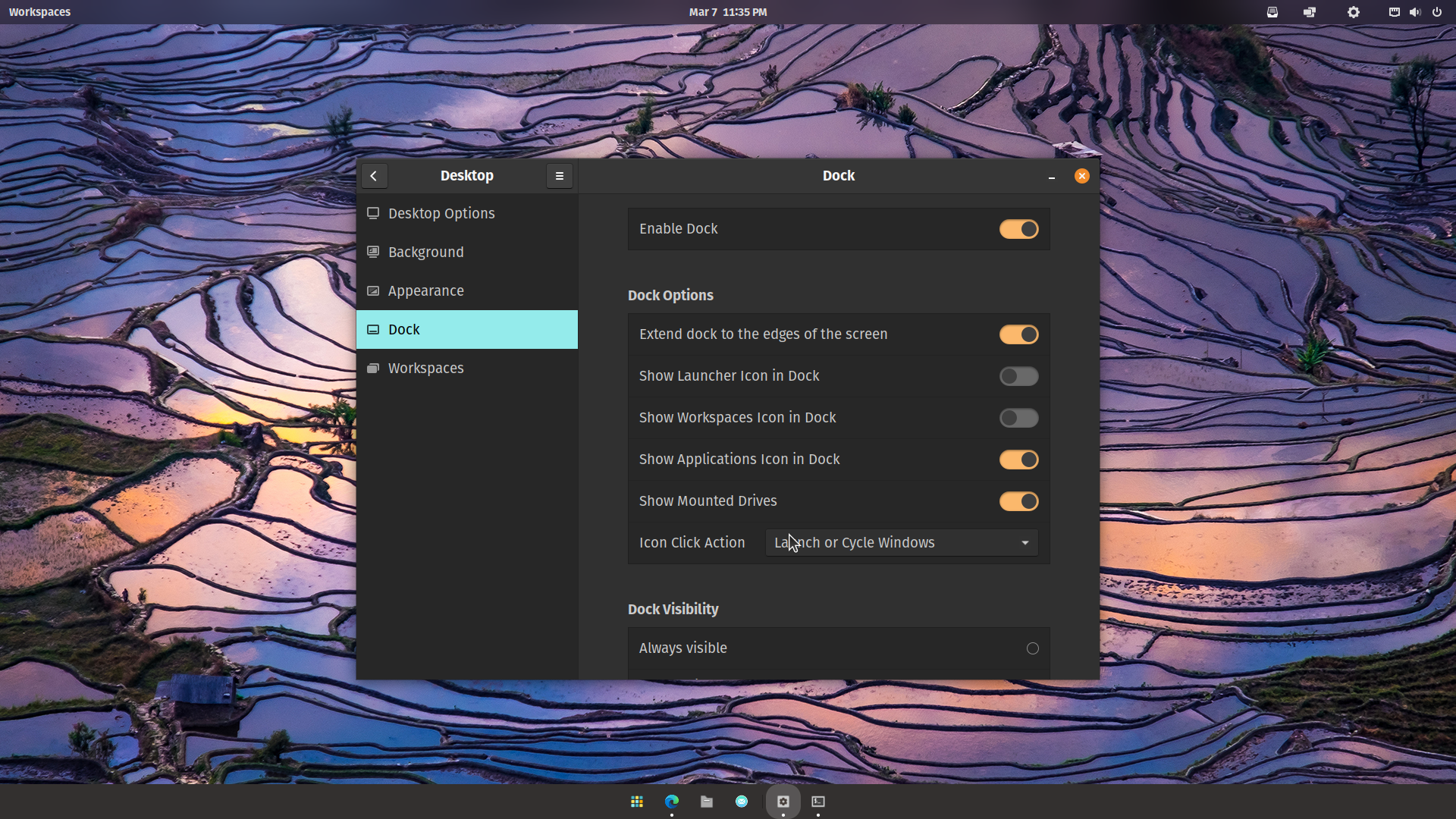Disable the Enable Dock switch
The width and height of the screenshot is (1456, 819).
1018,229
